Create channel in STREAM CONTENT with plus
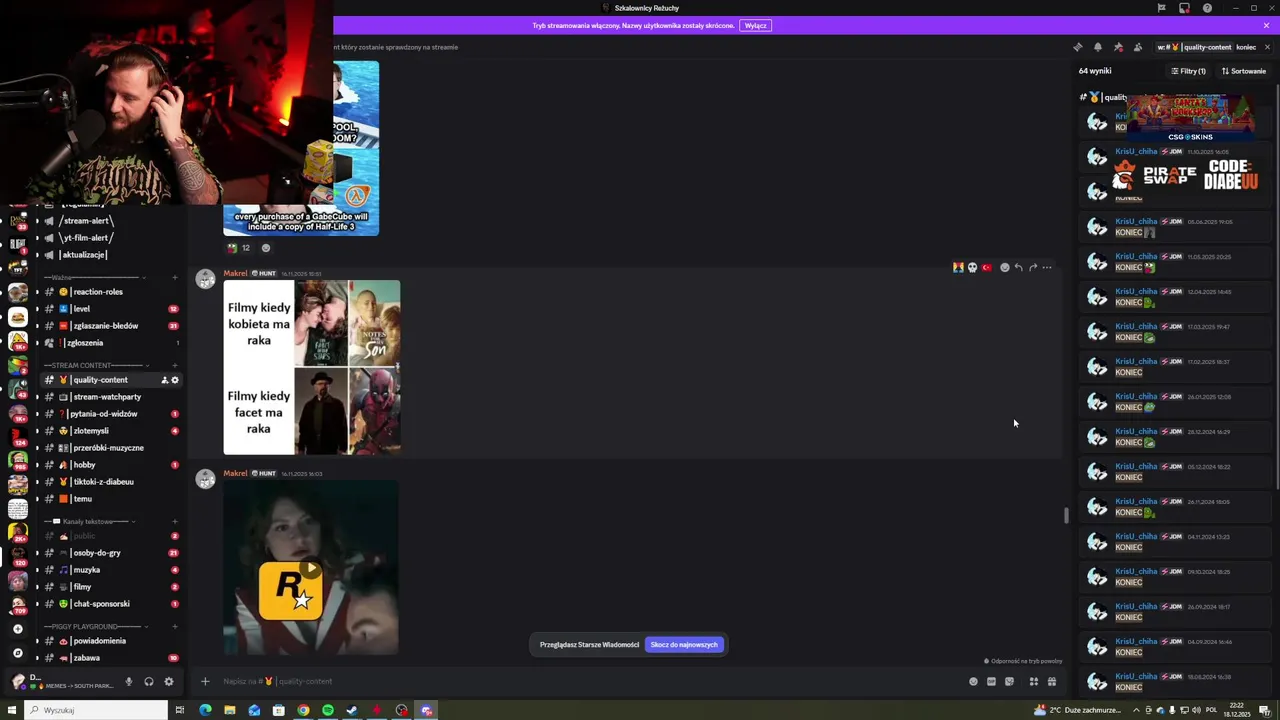1280x720 pixels. click(x=175, y=365)
